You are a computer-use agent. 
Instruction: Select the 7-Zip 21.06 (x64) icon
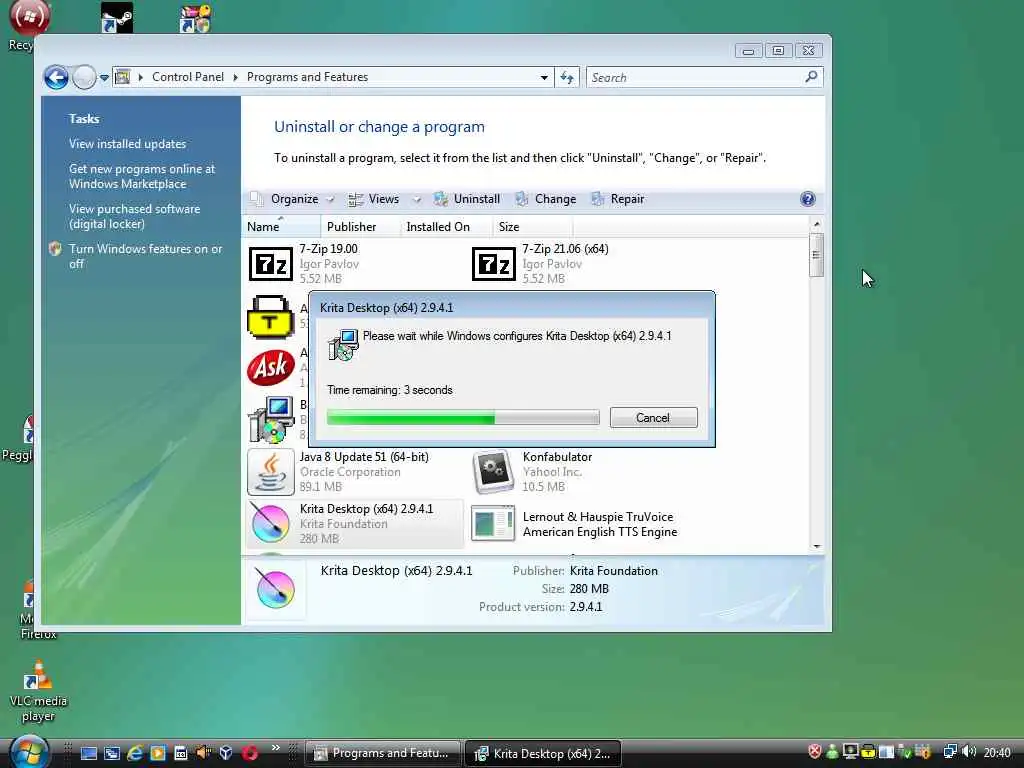point(494,264)
